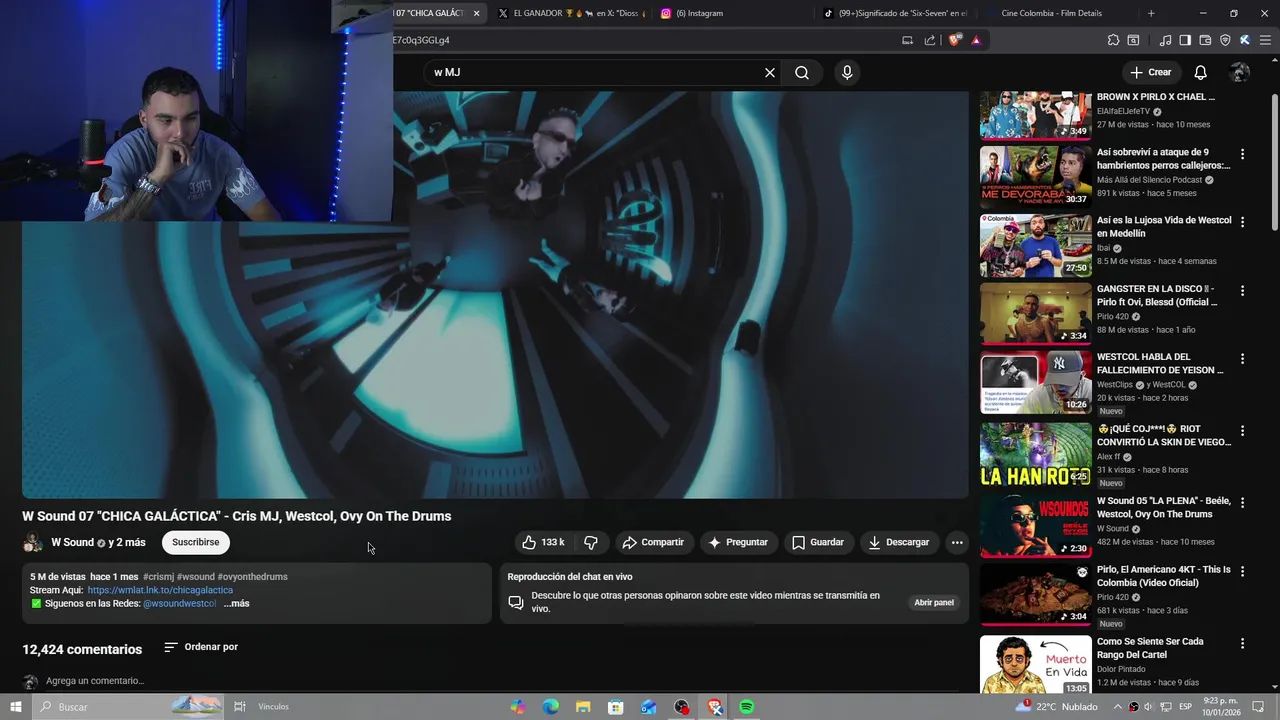Image resolution: width=1280 pixels, height=720 pixels.
Task: Like the video showing 133 k
Action: click(x=543, y=542)
